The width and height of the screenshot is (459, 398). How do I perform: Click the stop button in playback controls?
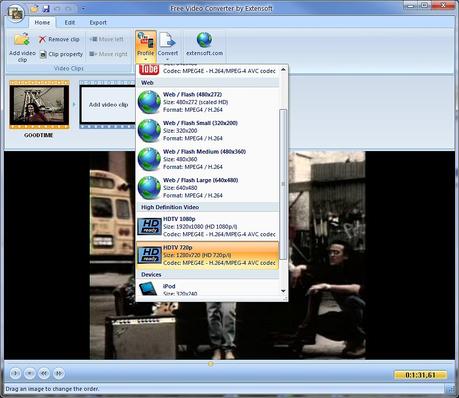[30, 373]
